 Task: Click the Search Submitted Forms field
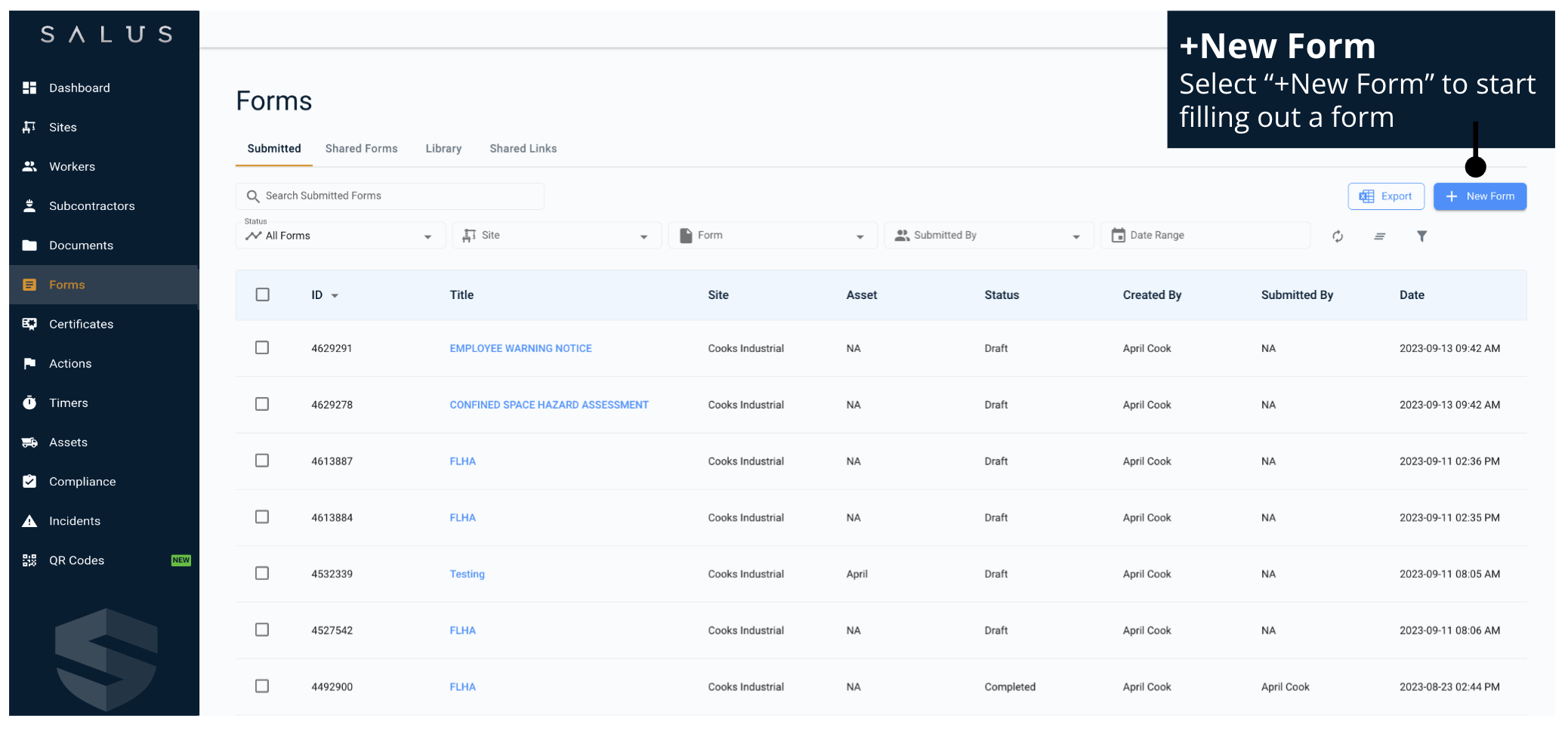(x=390, y=196)
